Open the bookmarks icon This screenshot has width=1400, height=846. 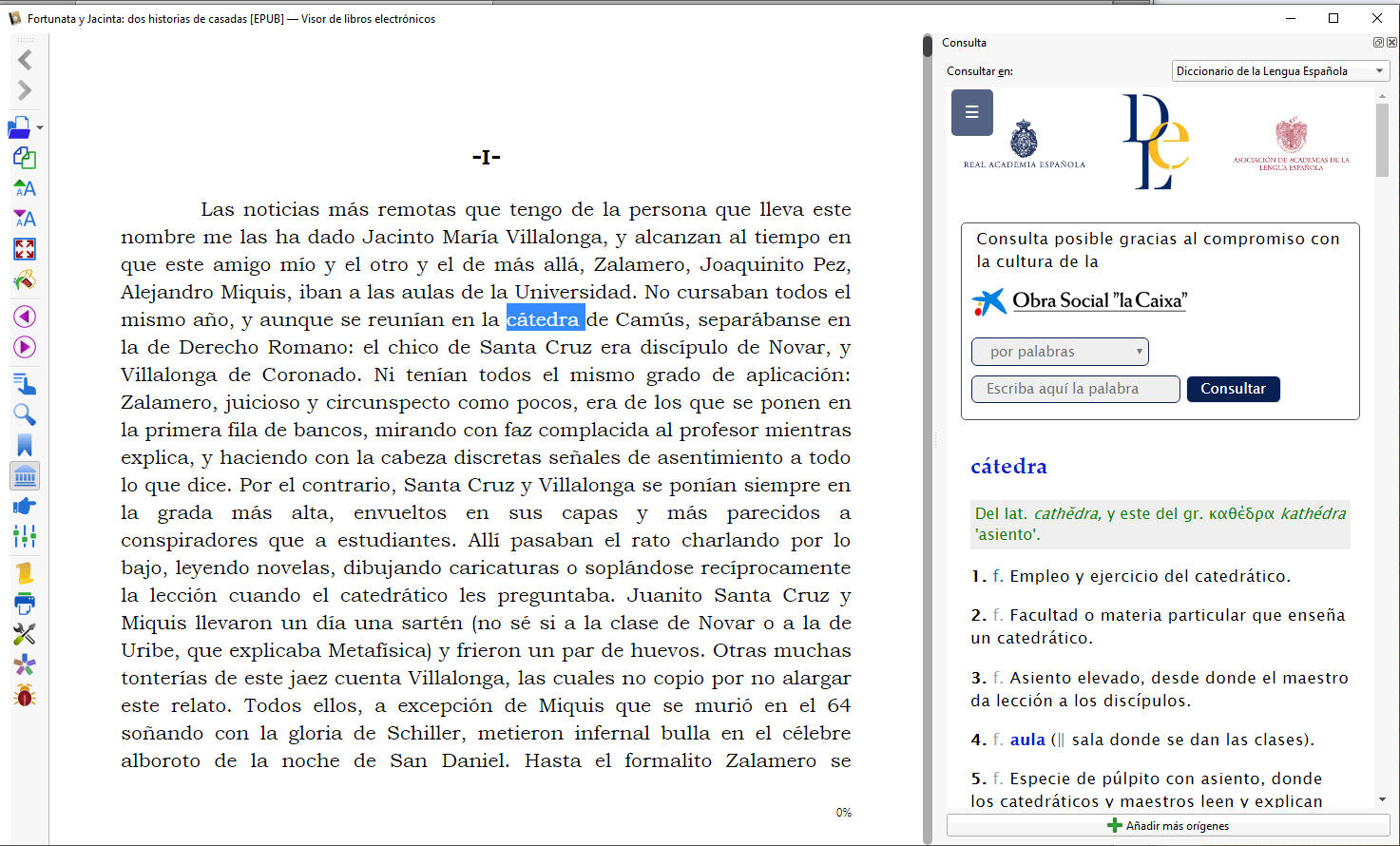click(25, 445)
